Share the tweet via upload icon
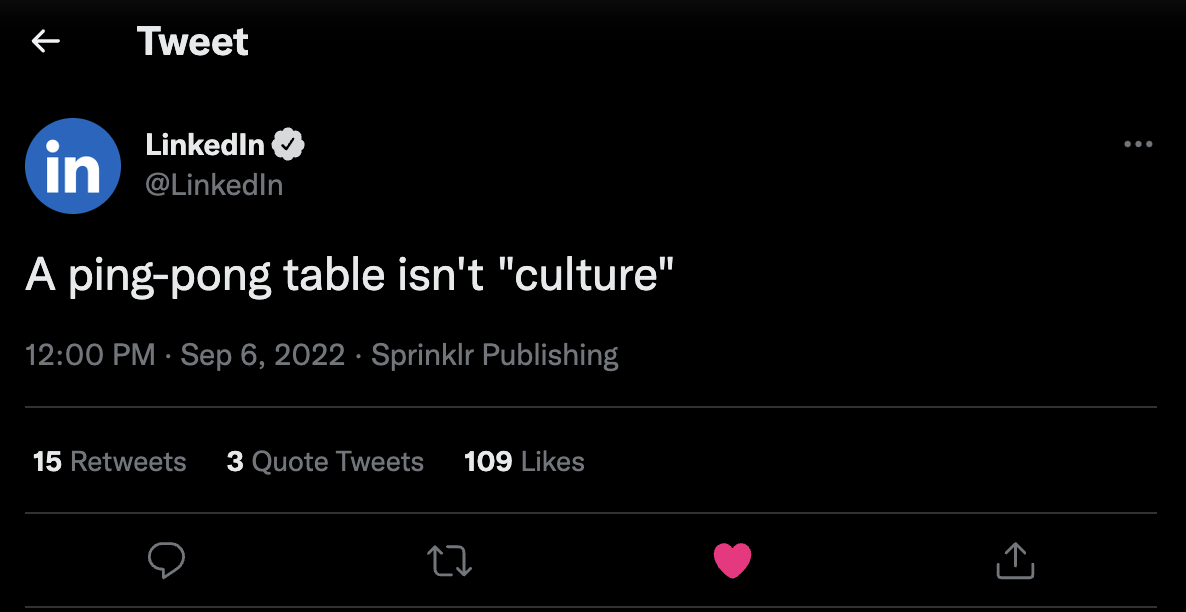 (1015, 560)
